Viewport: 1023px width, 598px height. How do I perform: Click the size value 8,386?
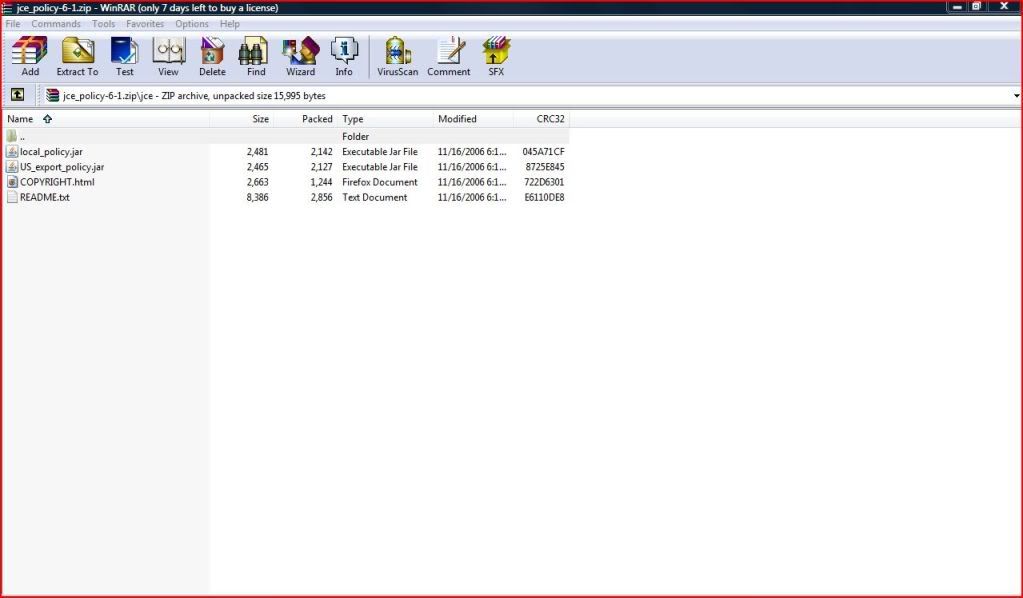257,197
